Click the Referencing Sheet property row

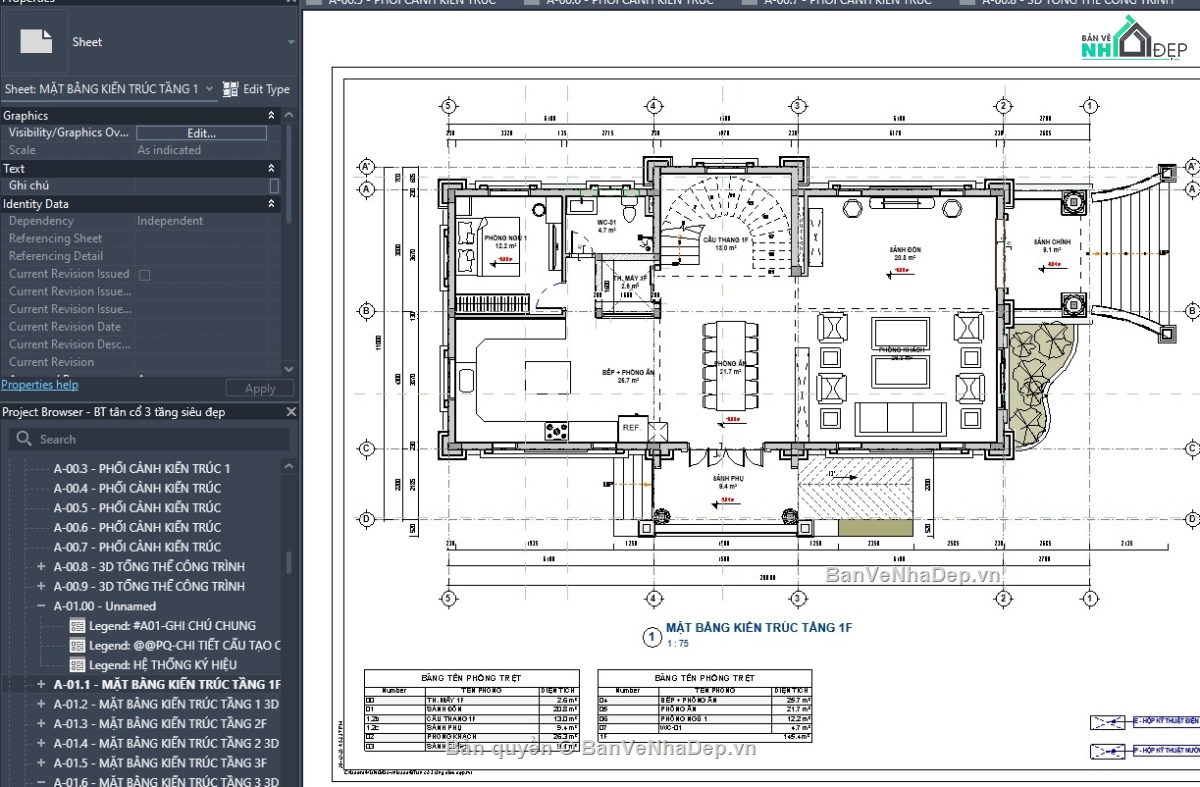(140, 239)
